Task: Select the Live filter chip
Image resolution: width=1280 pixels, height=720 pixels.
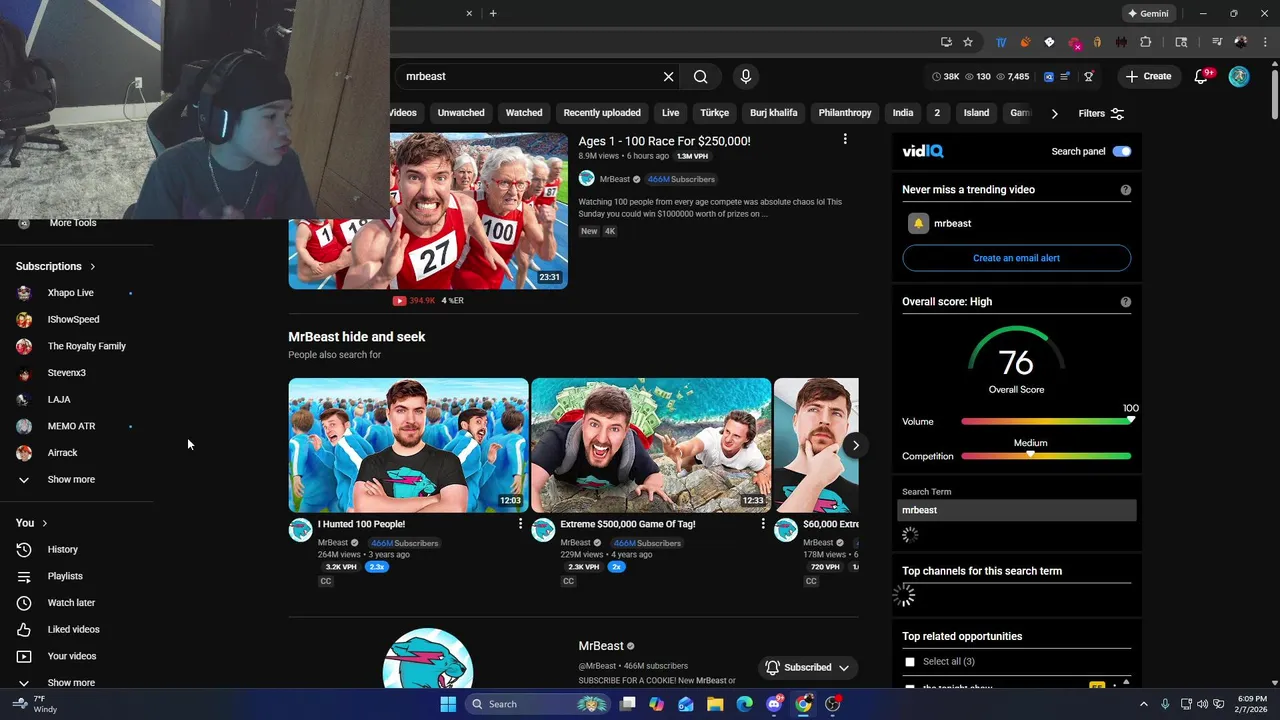Action: 670,113
